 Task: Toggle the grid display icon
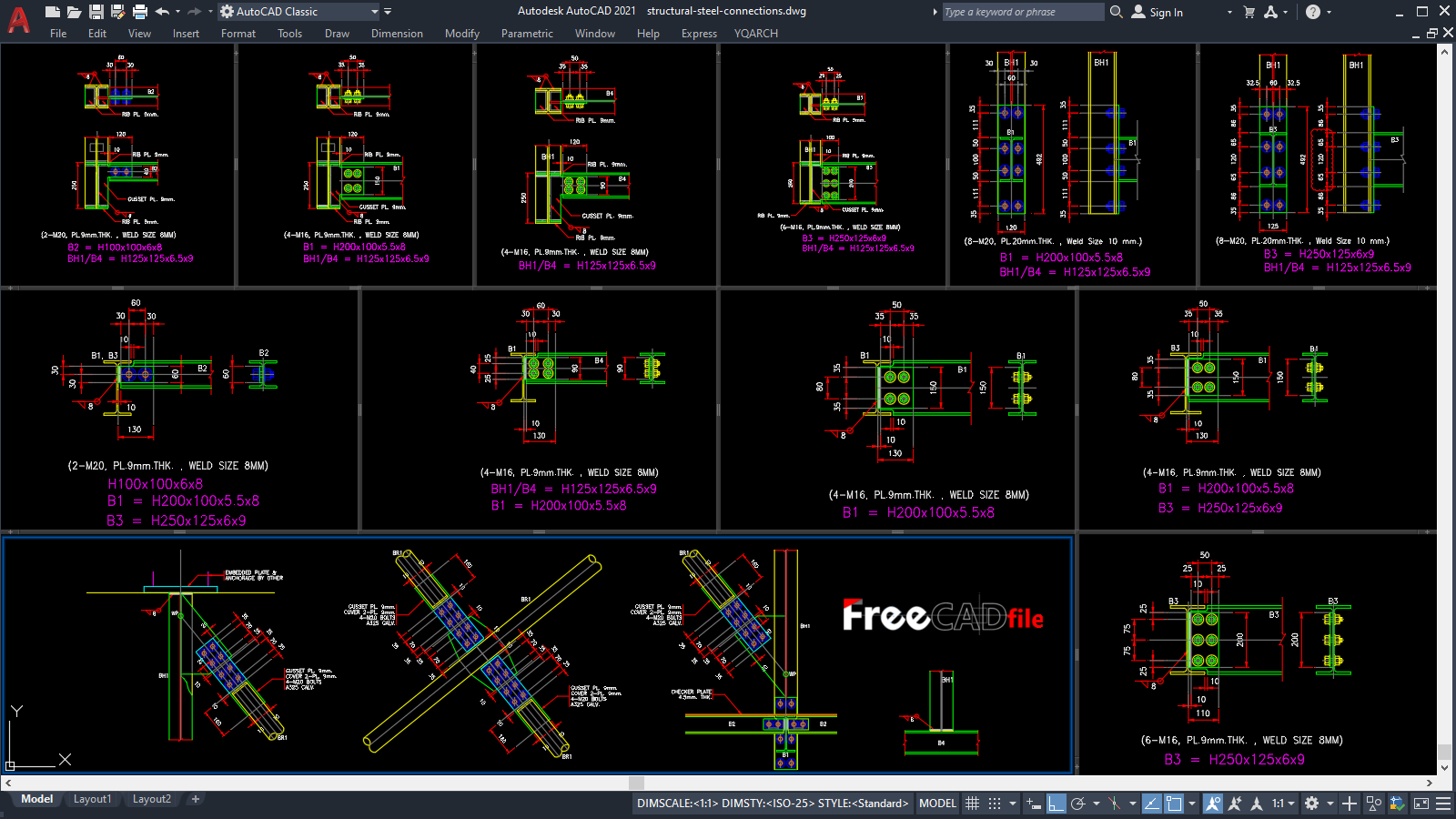coord(973,804)
